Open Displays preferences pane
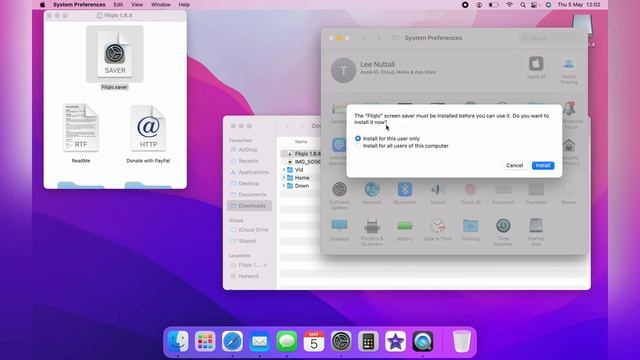This screenshot has width=640, height=360. click(339, 229)
